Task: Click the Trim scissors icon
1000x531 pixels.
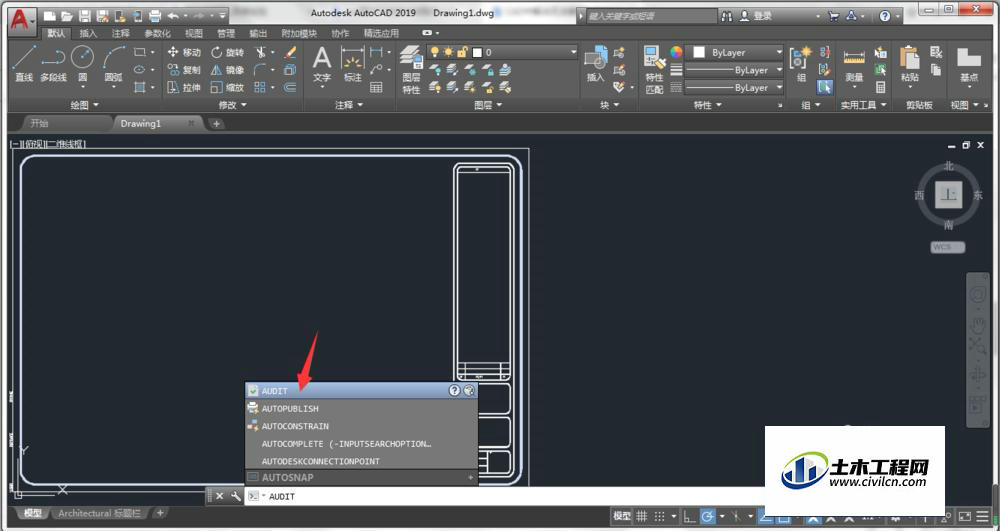Action: point(260,52)
